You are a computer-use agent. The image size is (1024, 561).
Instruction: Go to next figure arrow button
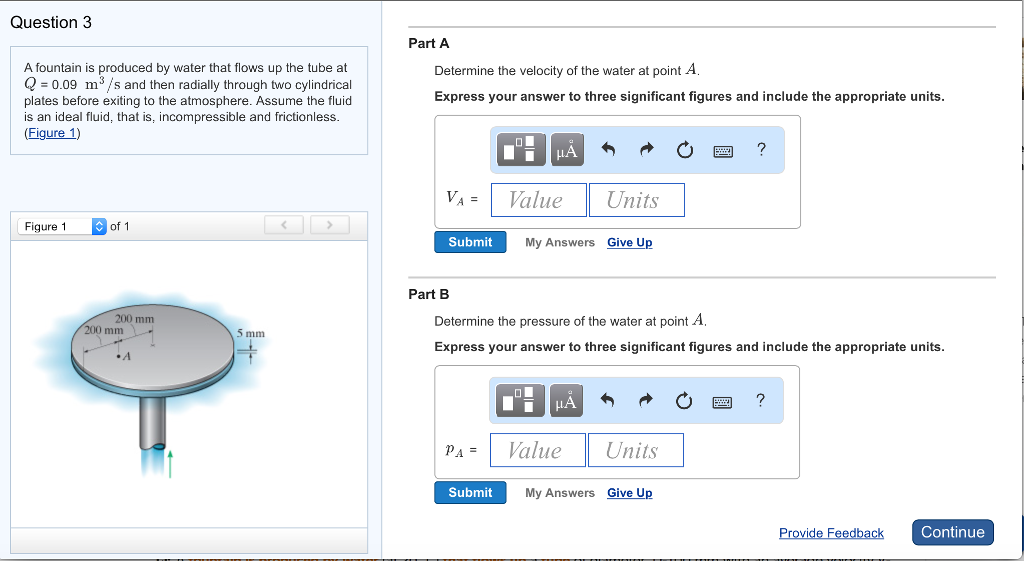point(330,225)
